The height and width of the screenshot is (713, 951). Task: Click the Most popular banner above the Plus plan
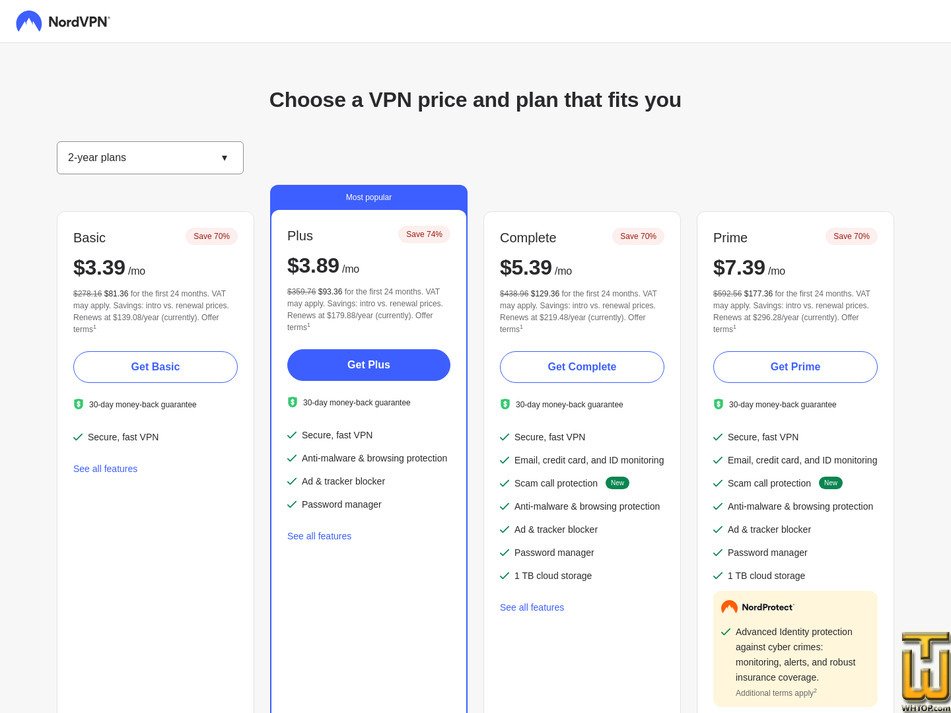click(x=368, y=196)
